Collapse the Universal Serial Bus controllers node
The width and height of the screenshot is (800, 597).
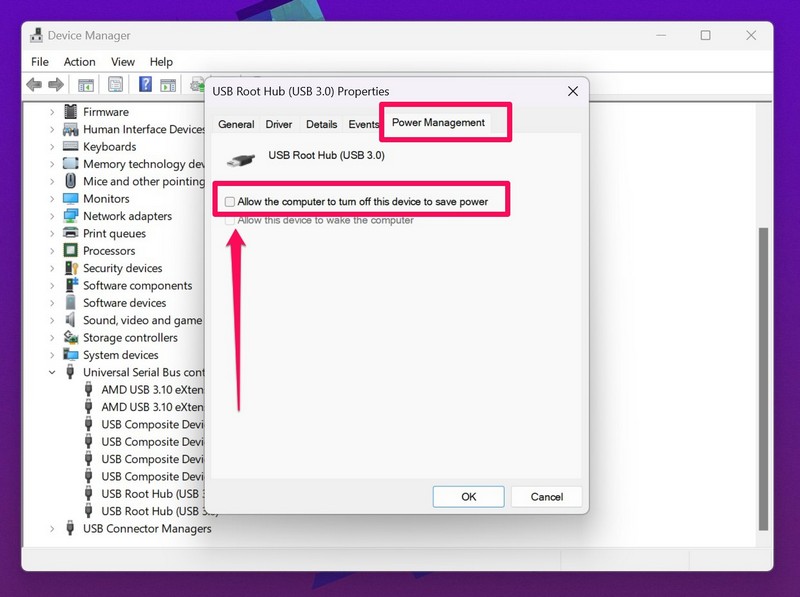tap(52, 373)
